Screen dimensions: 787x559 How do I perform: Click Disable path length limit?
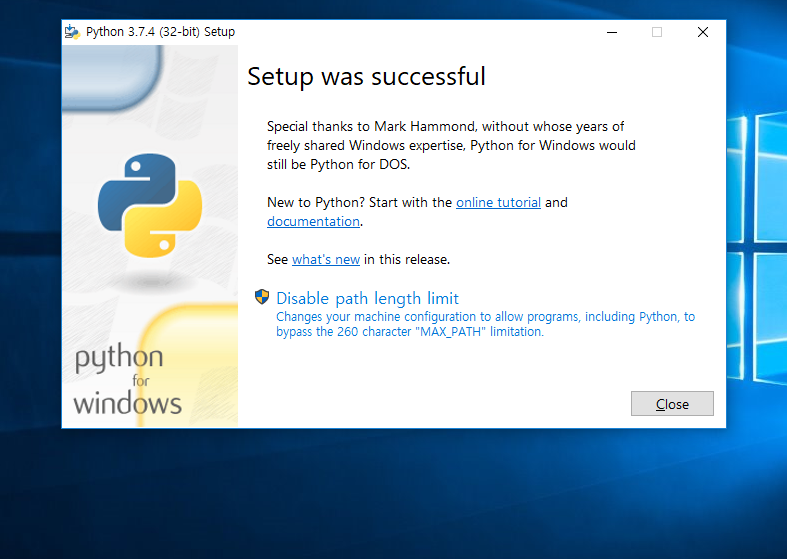(x=367, y=298)
